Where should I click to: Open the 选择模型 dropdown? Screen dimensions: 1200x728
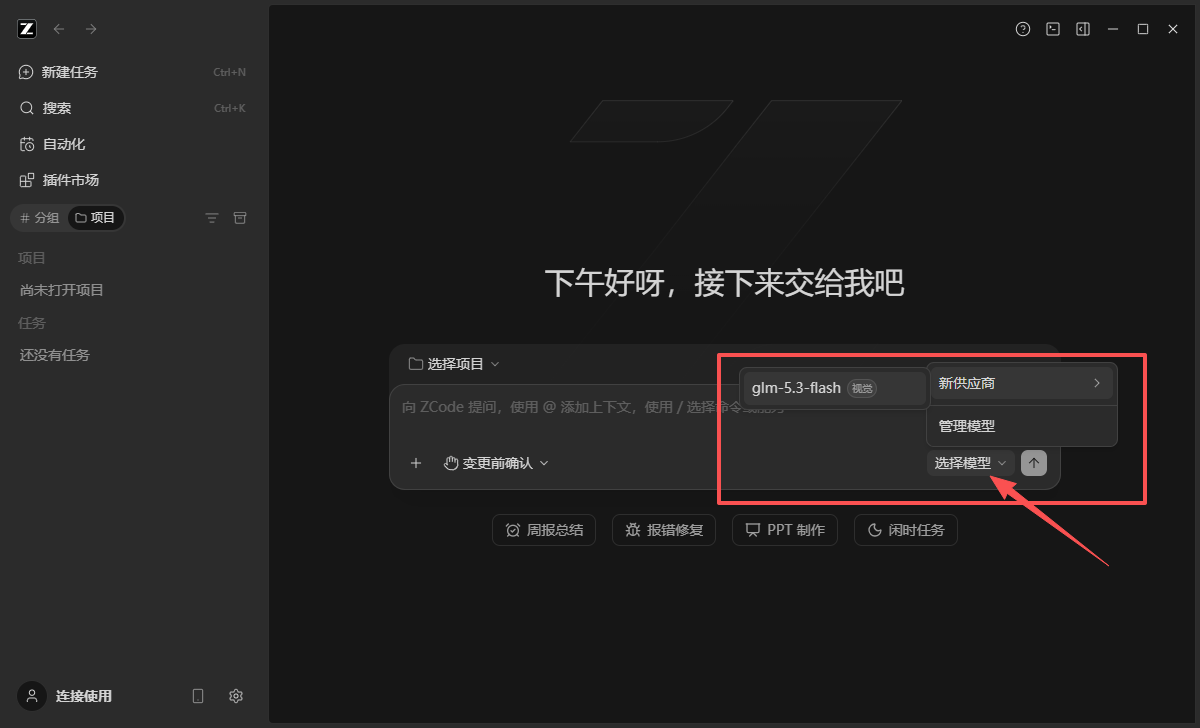[x=970, y=463]
